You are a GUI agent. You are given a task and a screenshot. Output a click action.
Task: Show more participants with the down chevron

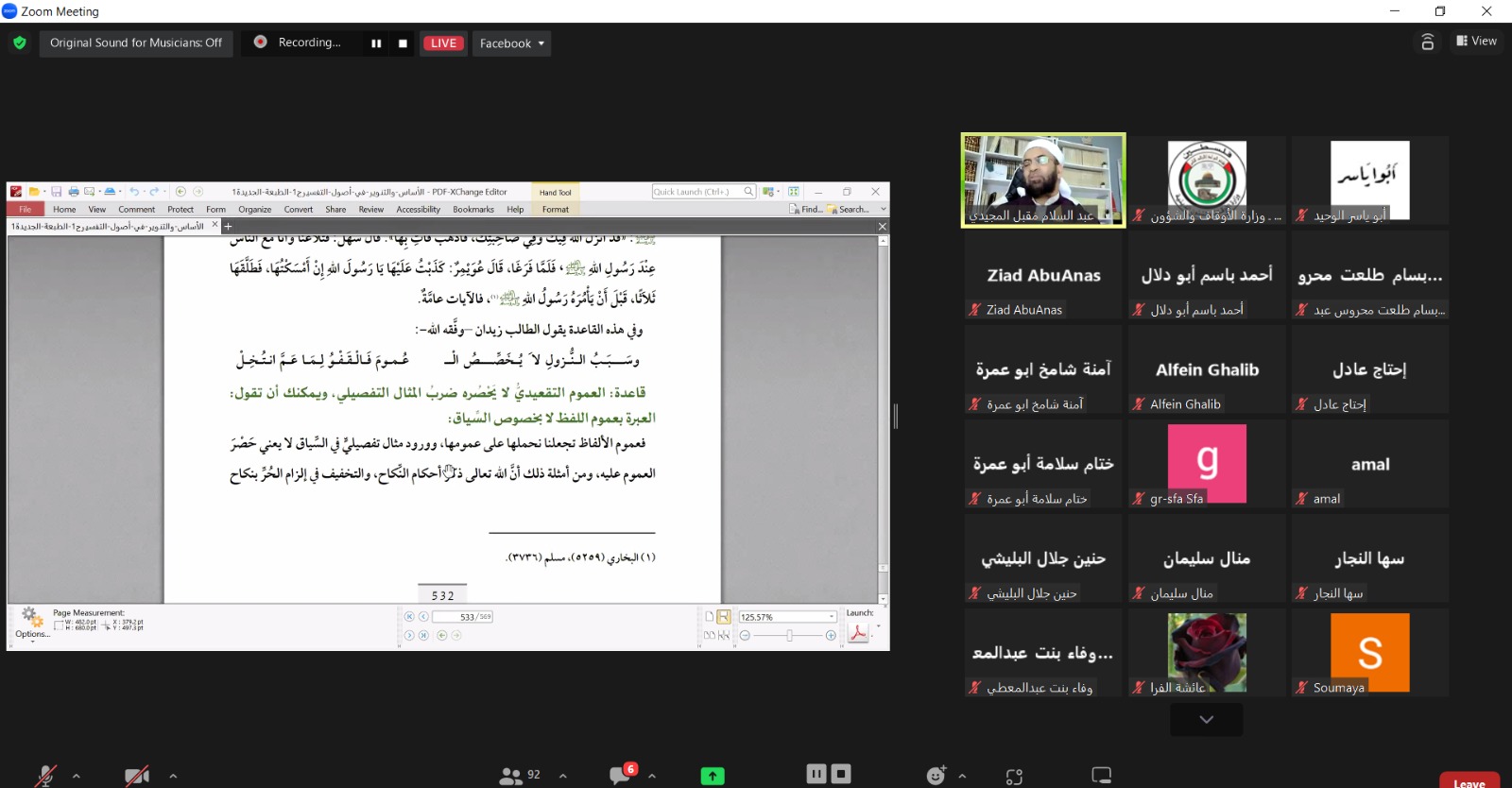(1206, 719)
